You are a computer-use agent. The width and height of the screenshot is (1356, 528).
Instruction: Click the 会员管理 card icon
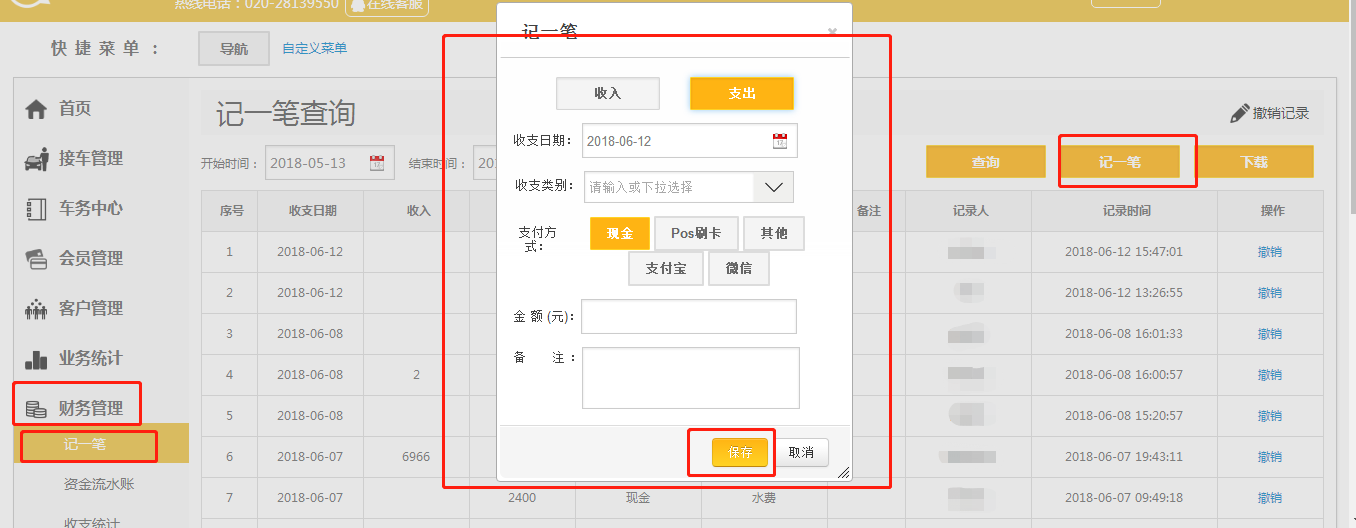coord(36,259)
